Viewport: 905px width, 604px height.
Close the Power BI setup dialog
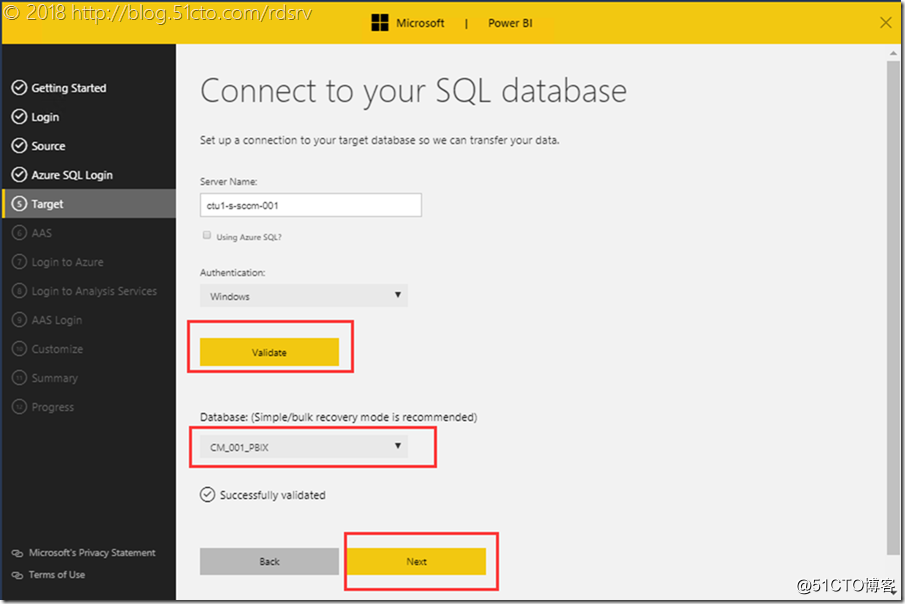tap(885, 23)
